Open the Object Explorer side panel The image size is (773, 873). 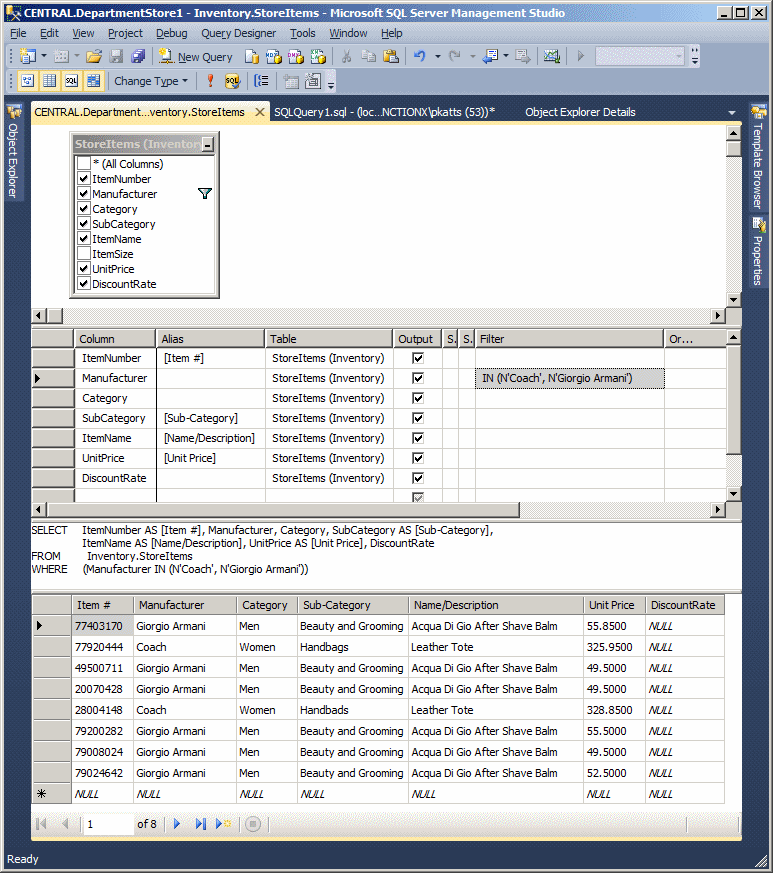(14, 151)
